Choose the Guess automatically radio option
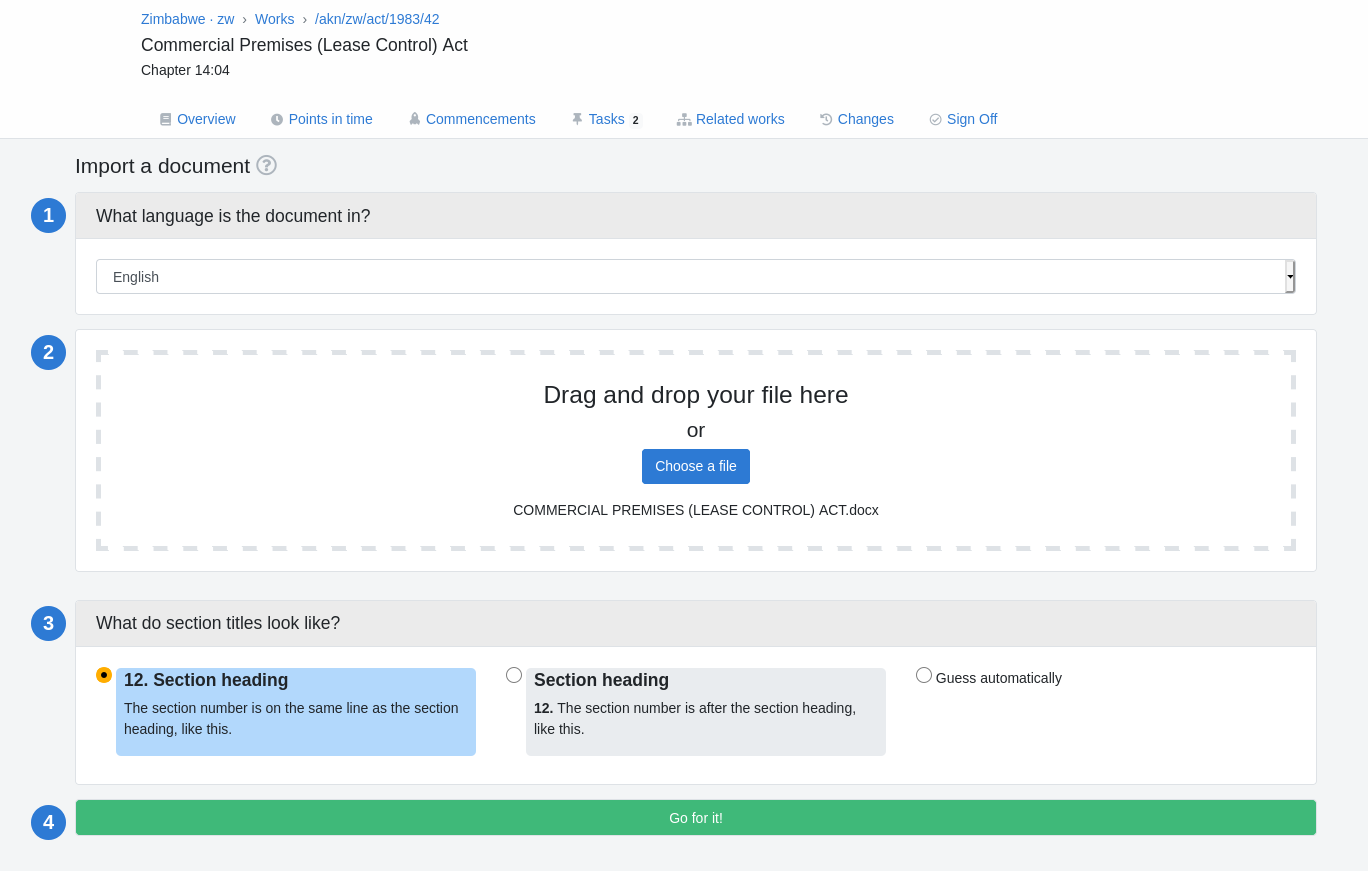 point(924,675)
